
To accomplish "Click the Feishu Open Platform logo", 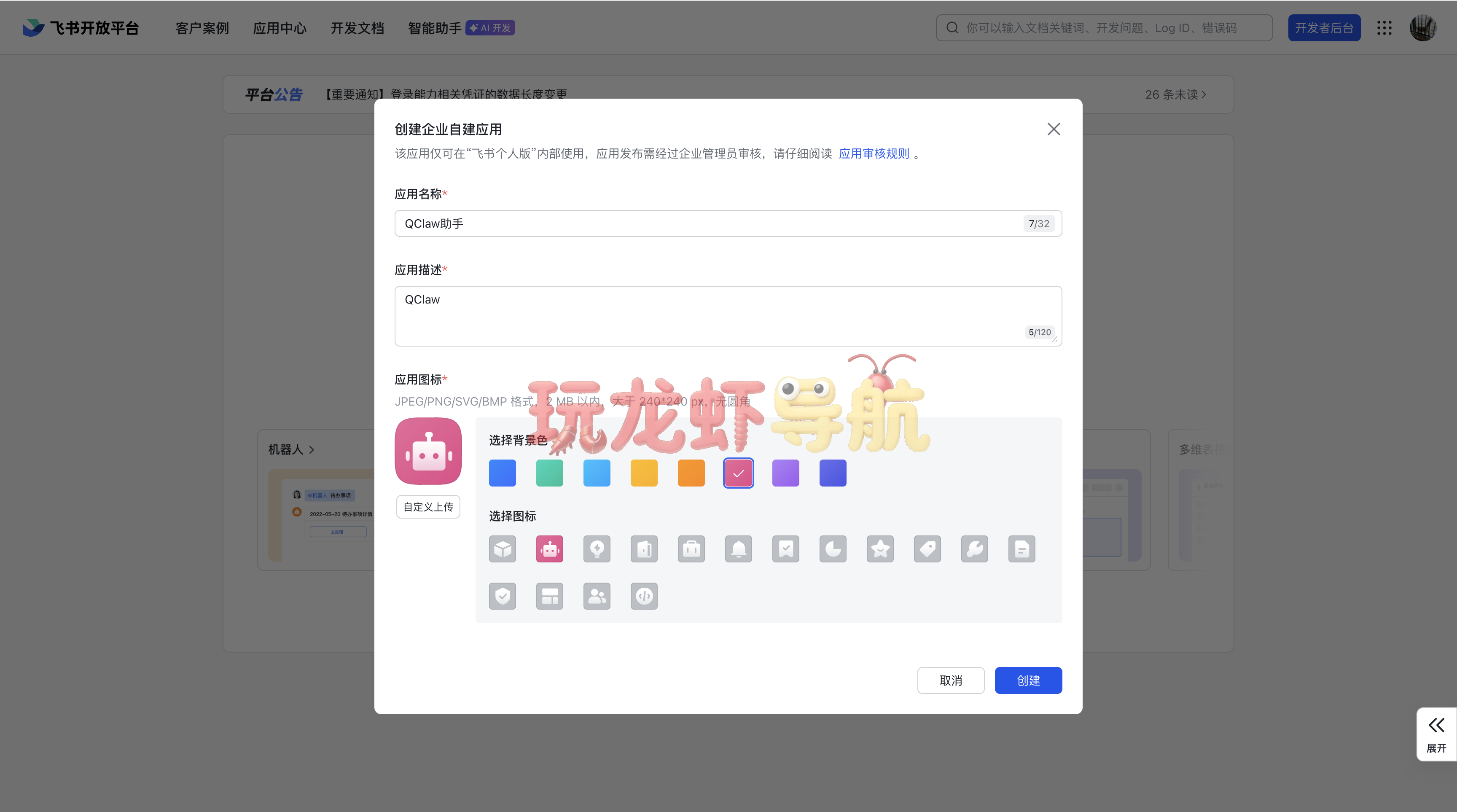I will point(81,28).
